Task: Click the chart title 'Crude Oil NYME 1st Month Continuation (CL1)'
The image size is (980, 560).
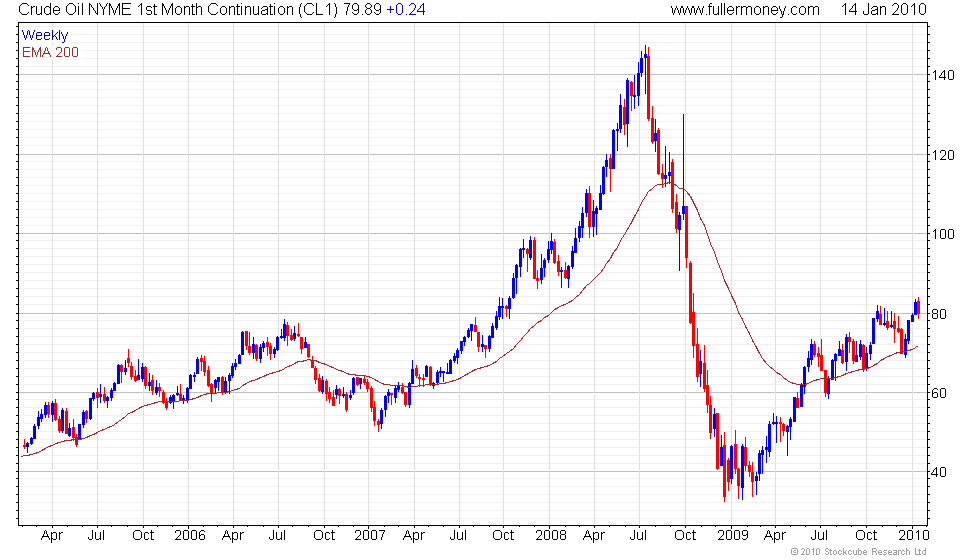Action: [178, 10]
